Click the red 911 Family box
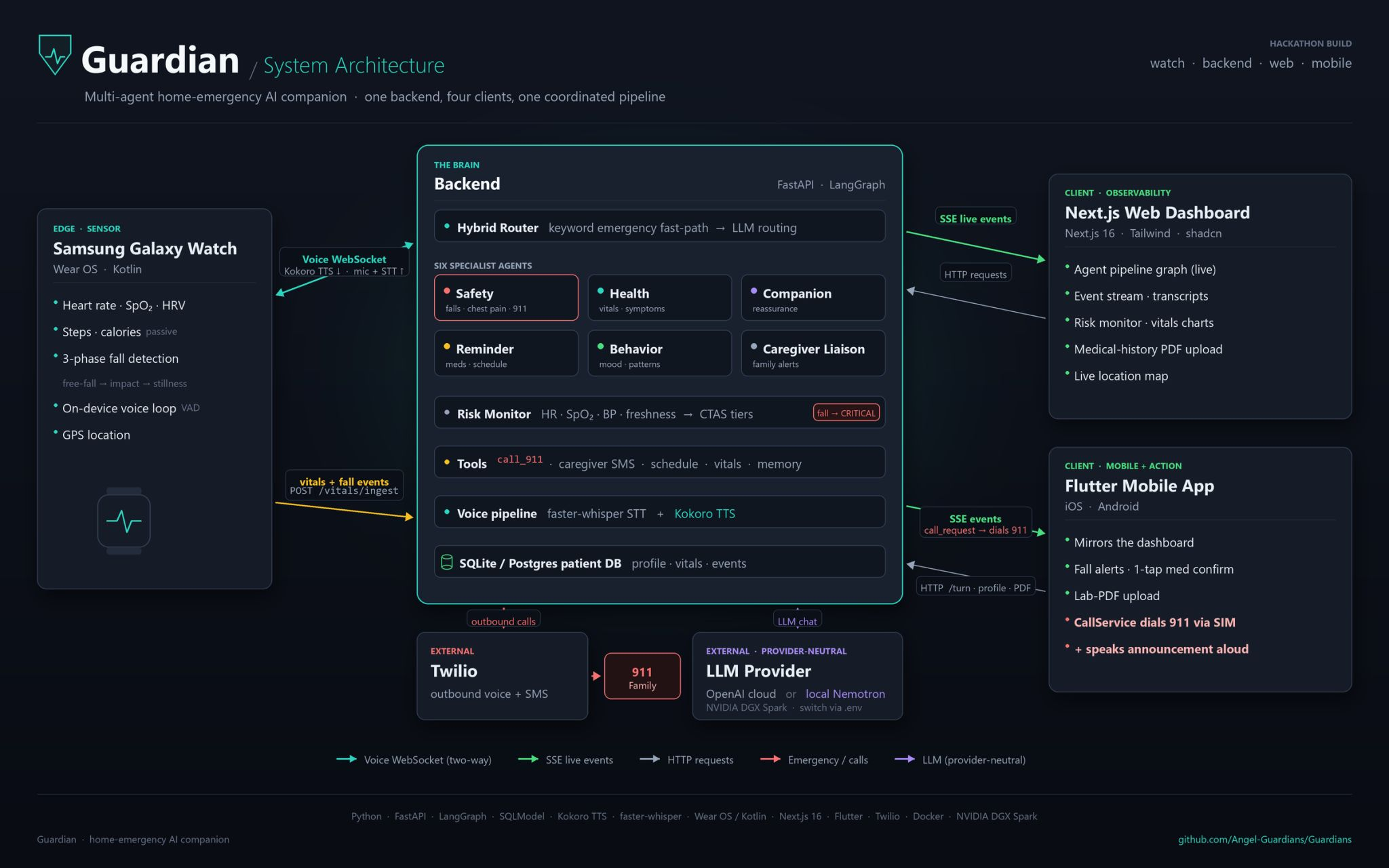 point(642,676)
